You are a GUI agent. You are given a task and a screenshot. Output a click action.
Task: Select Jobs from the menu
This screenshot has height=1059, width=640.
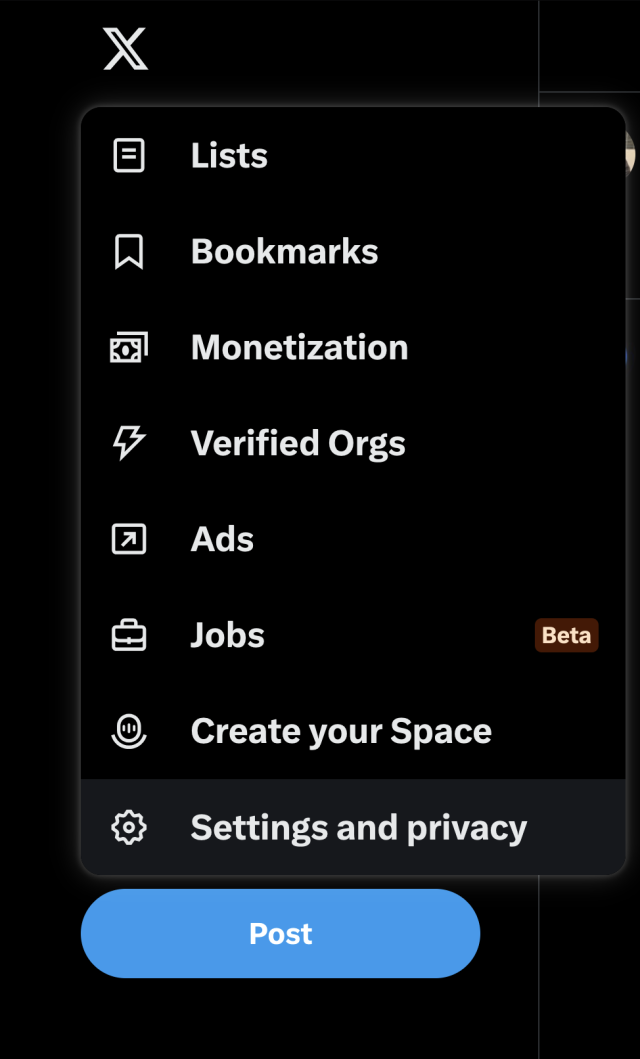[227, 635]
